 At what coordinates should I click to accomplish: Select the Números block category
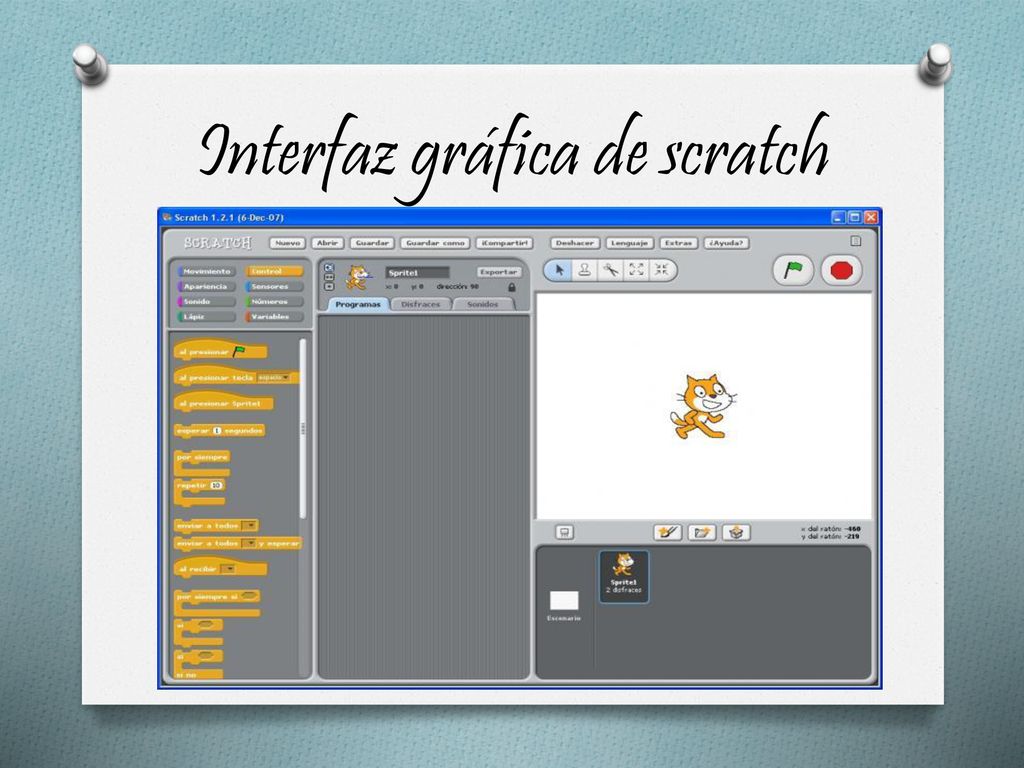pos(274,301)
